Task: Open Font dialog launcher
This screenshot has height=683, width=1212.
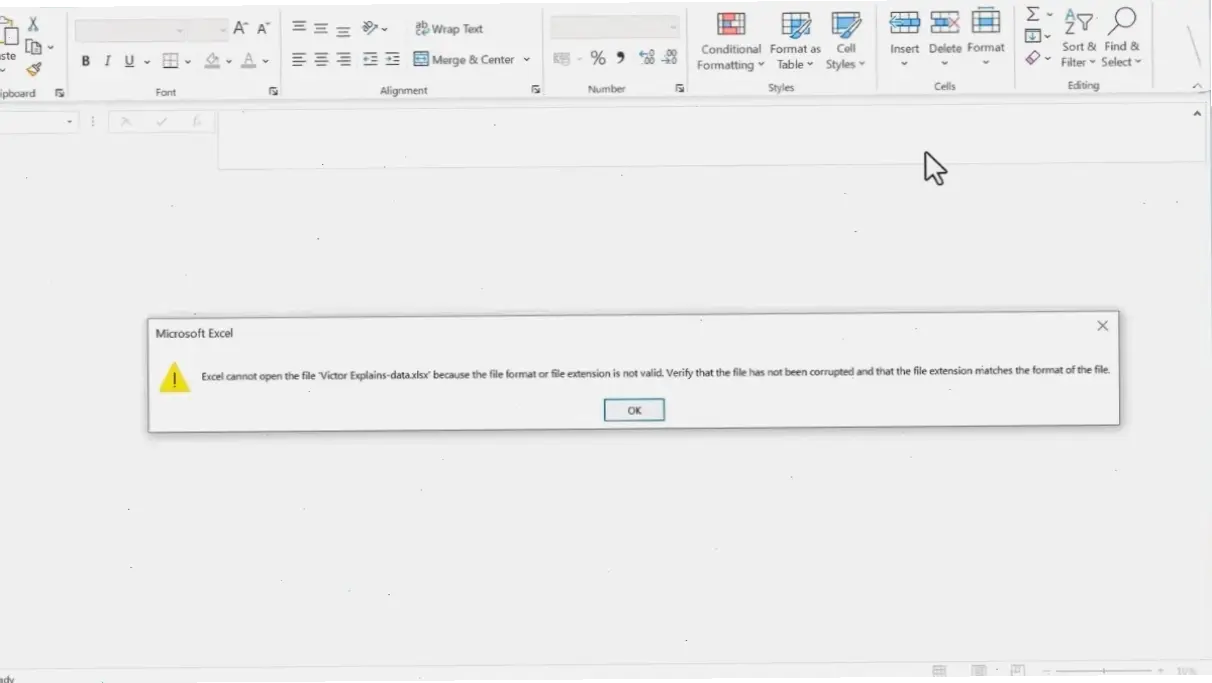Action: point(274,91)
